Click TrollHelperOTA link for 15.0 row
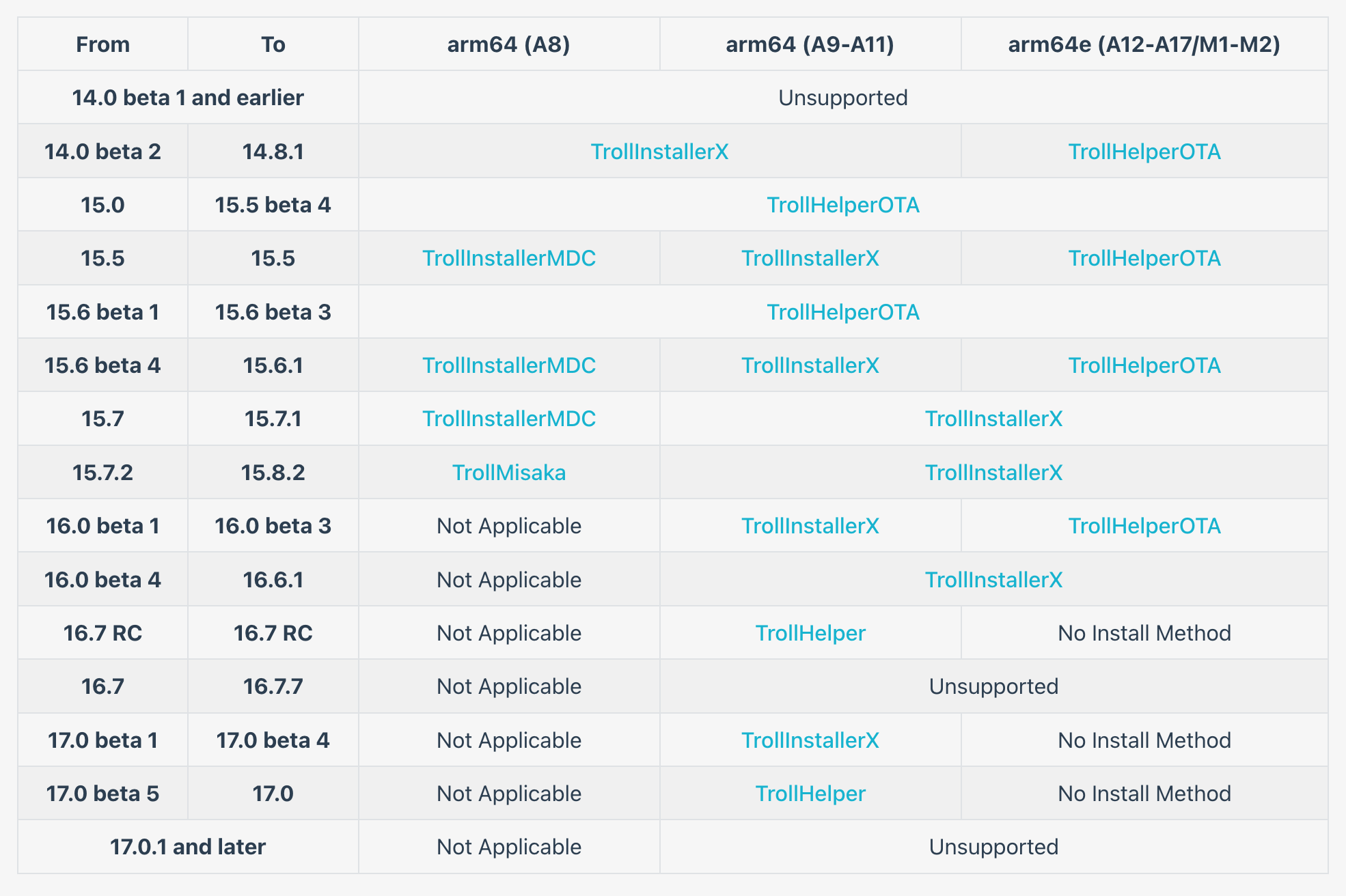 tap(843, 205)
